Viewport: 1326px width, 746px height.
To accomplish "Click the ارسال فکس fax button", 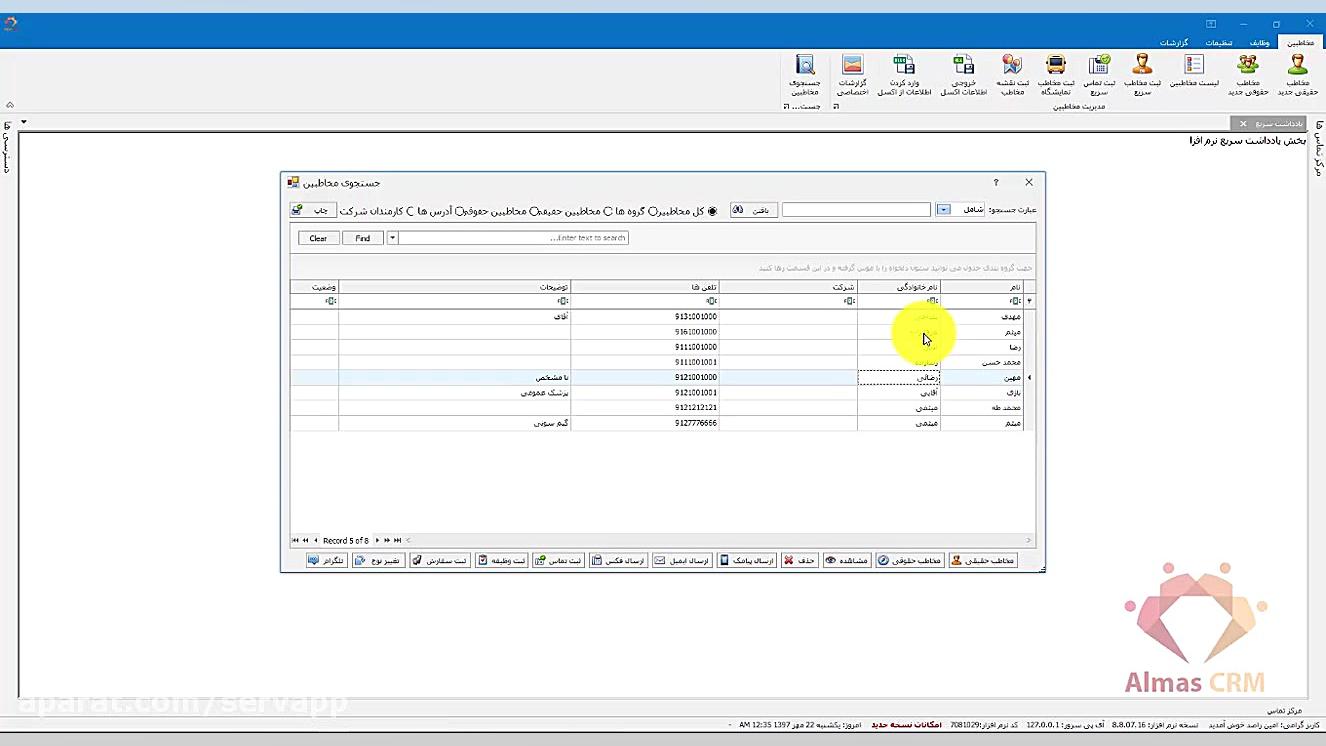I will 618,561.
